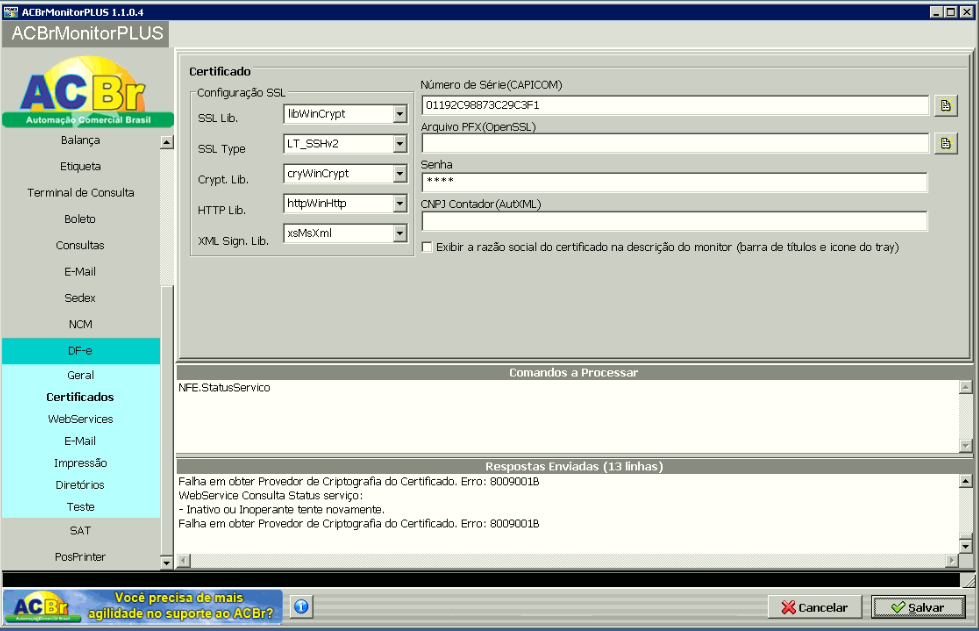Click Respostas Enviadas scroll up arrow
Viewport: 979px width, 631px height.
(x=965, y=481)
